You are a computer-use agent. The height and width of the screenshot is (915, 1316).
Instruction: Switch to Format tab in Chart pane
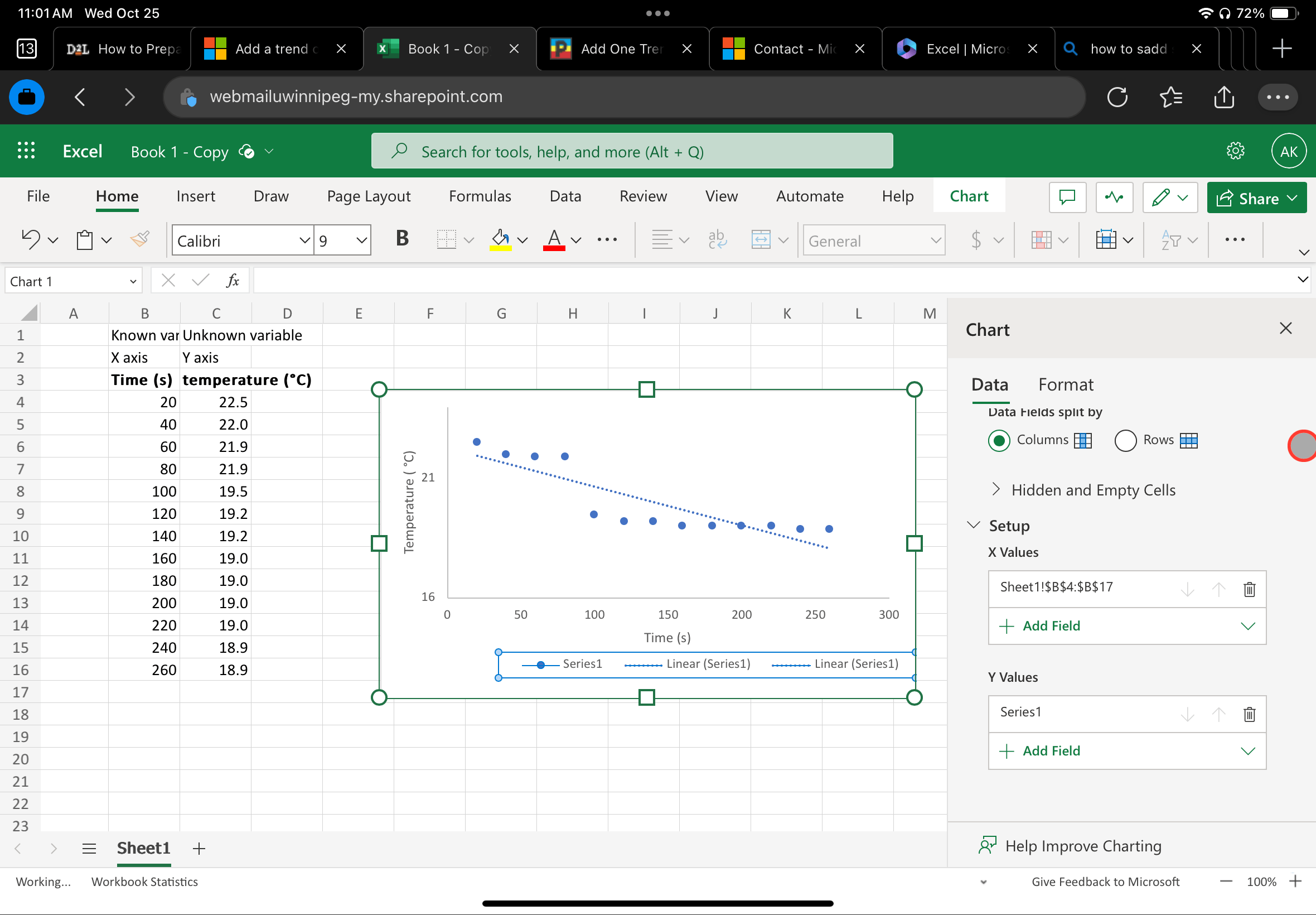coord(1066,384)
